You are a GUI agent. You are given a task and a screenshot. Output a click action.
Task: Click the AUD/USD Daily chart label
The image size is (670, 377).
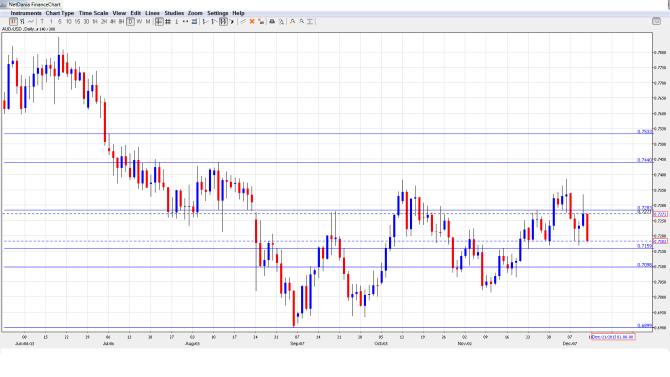click(28, 29)
